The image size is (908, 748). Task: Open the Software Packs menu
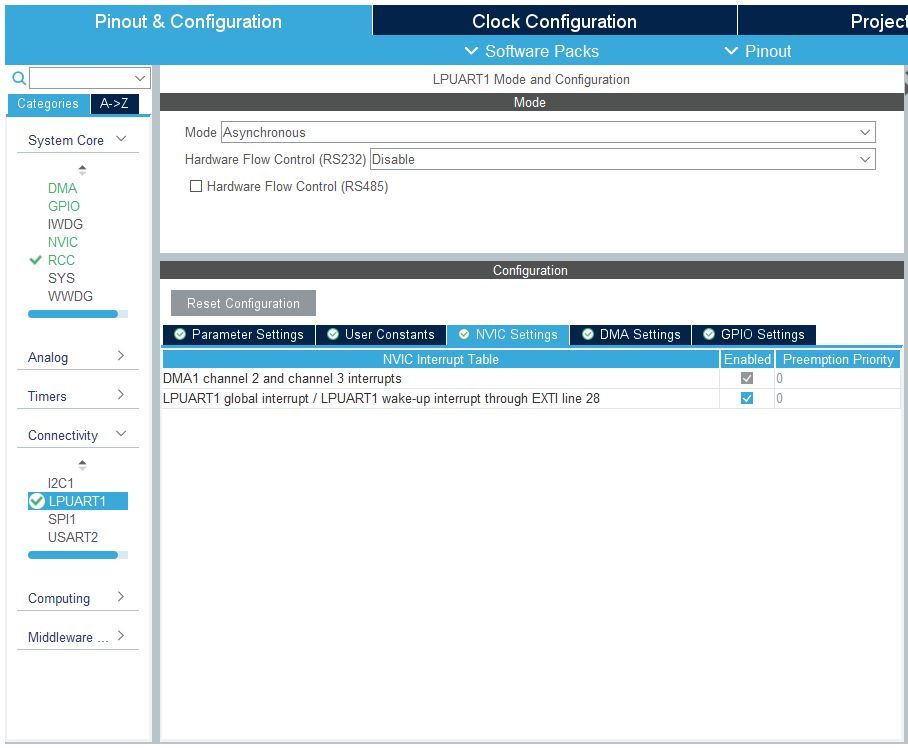tap(532, 51)
